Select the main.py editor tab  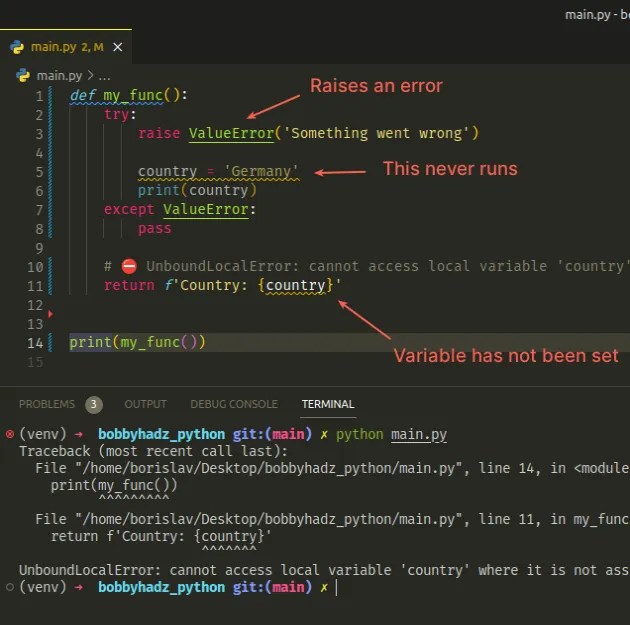click(66, 47)
